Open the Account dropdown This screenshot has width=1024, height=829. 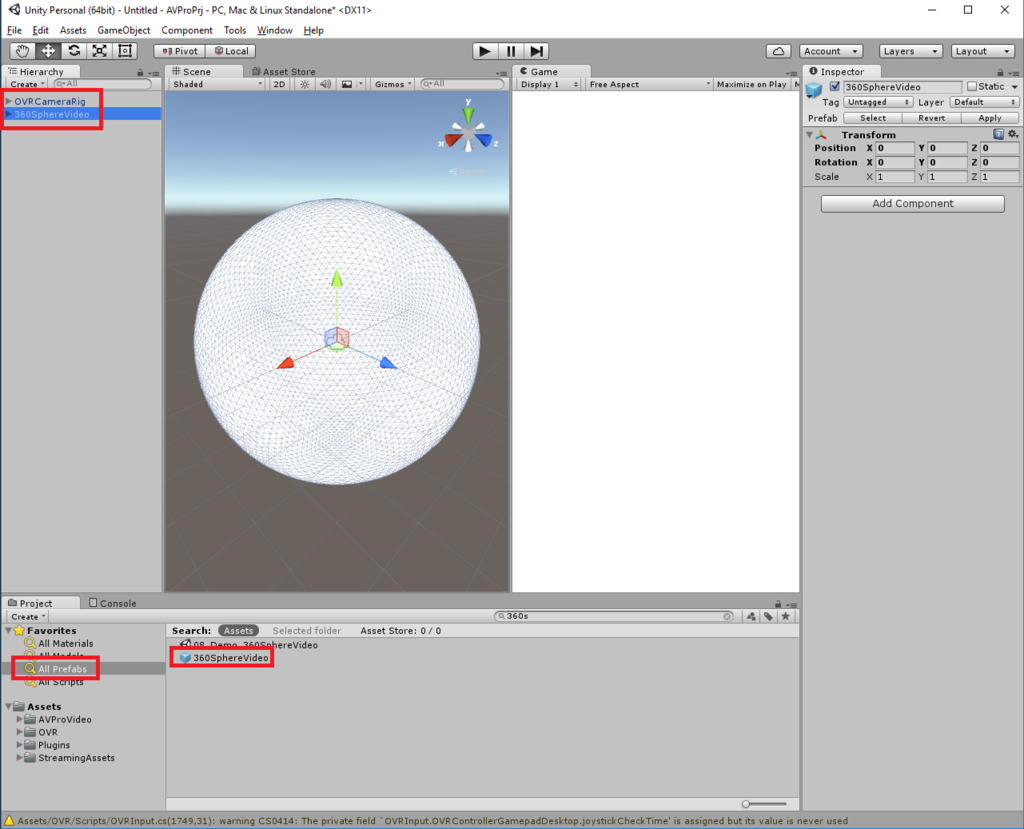click(x=831, y=51)
